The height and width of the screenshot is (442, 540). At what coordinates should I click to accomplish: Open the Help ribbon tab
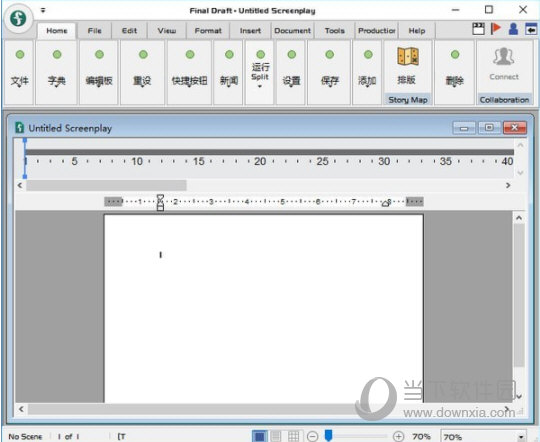coord(417,31)
